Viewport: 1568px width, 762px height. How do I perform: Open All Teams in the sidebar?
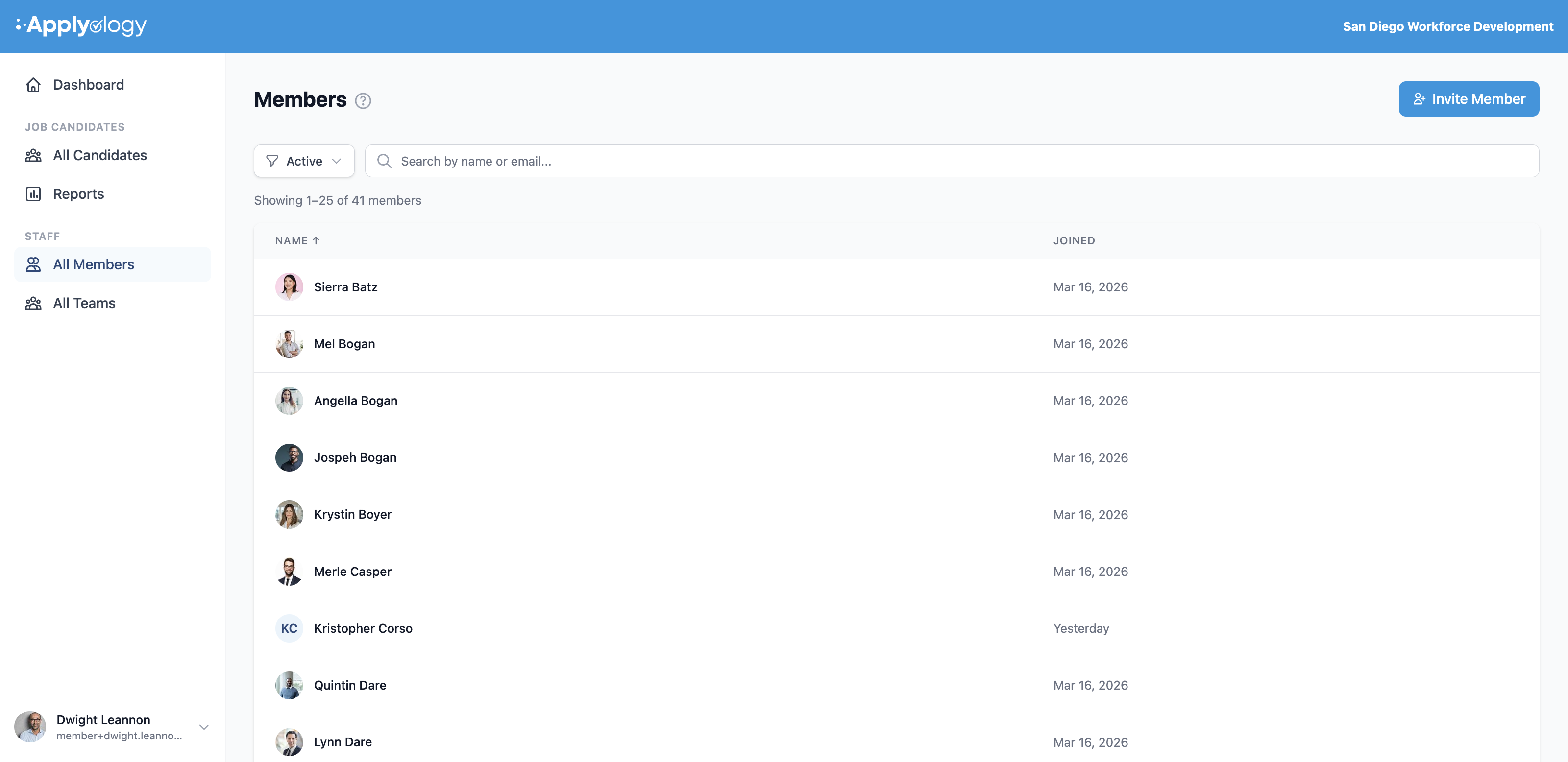point(113,303)
